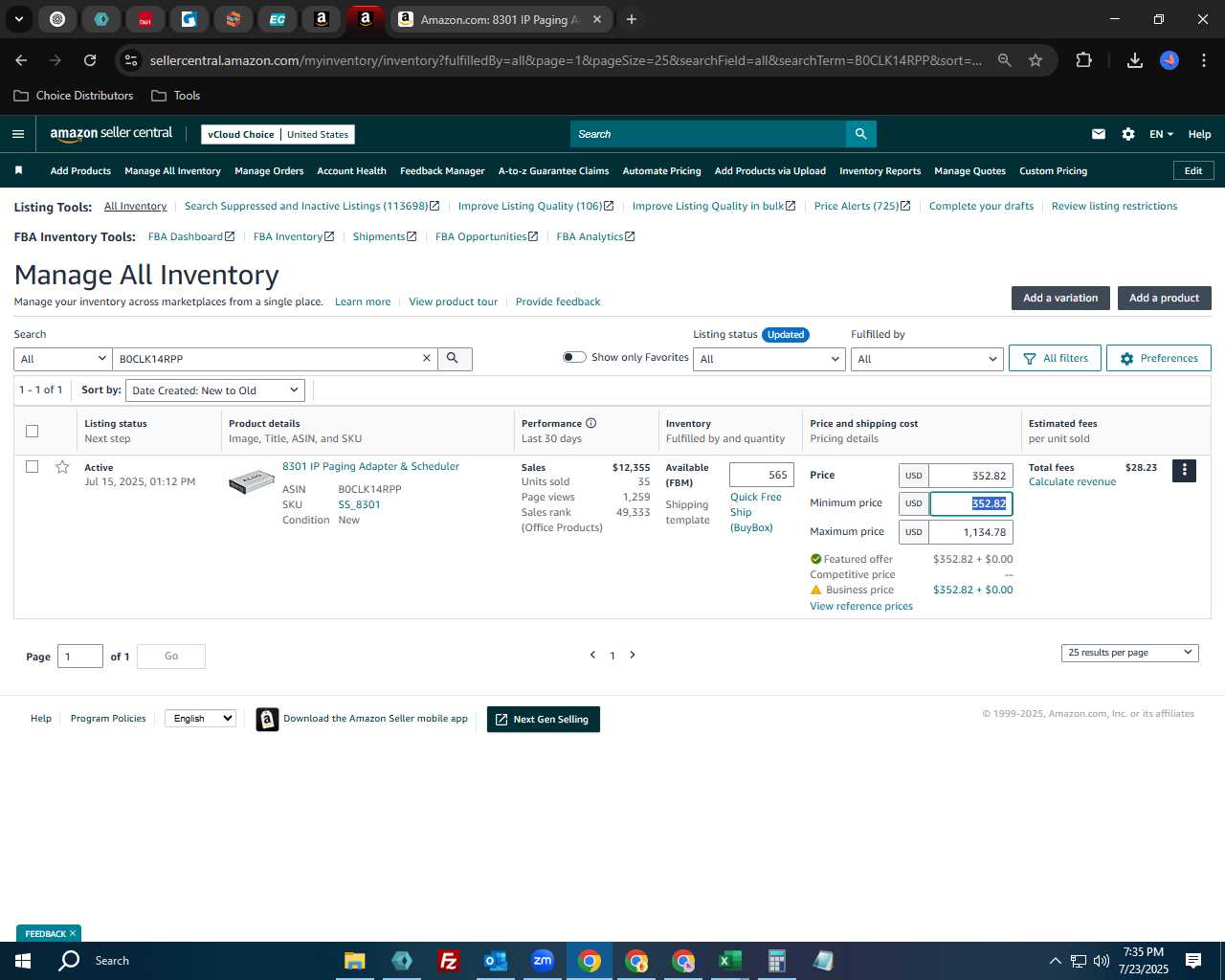Open the mail messages icon

coord(1099,134)
